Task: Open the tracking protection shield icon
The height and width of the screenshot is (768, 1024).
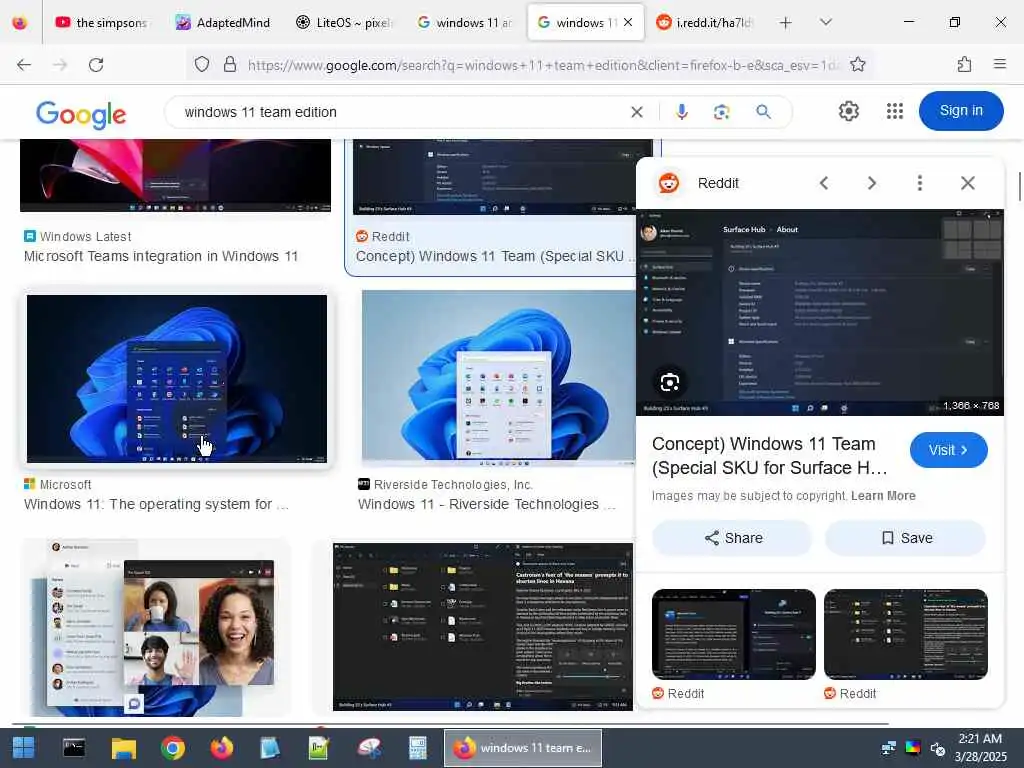Action: click(202, 65)
